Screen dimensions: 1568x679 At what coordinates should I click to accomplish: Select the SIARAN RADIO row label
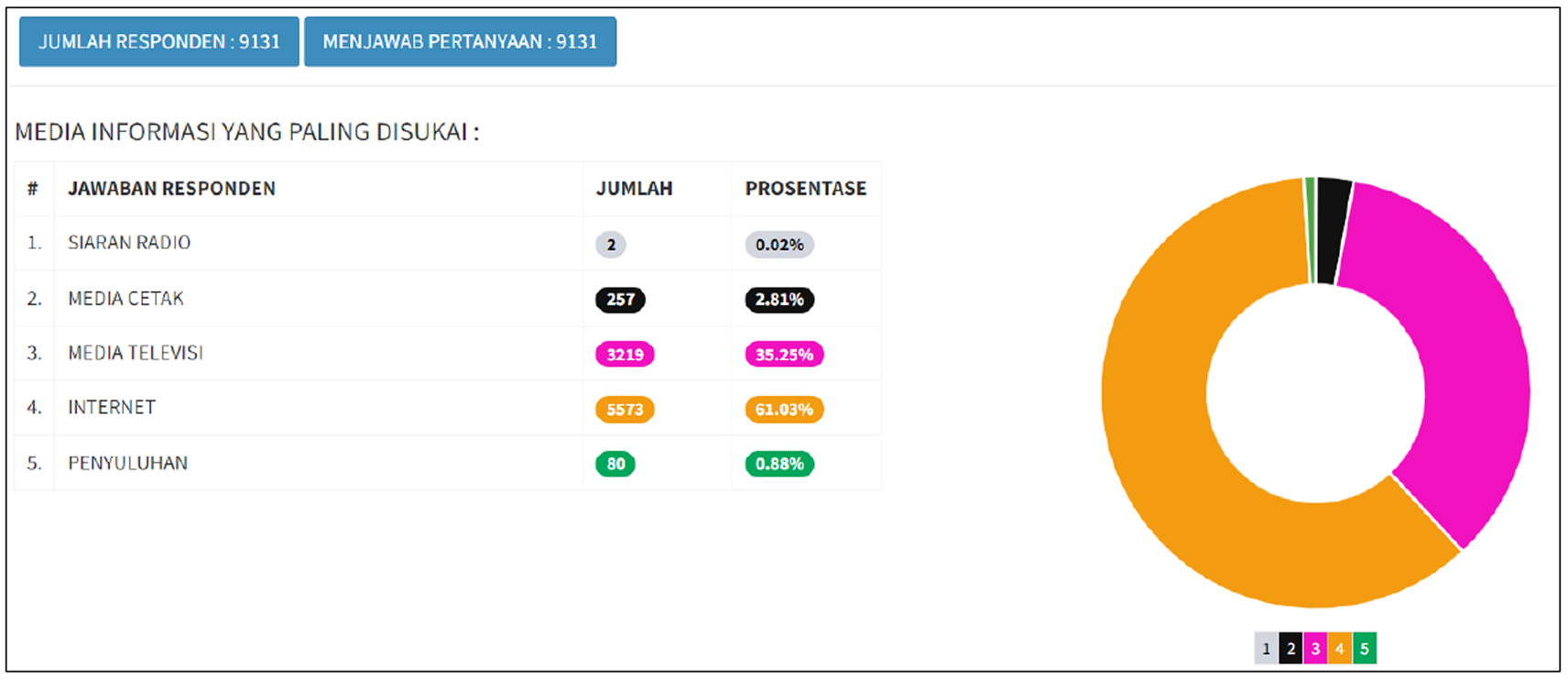tap(129, 243)
